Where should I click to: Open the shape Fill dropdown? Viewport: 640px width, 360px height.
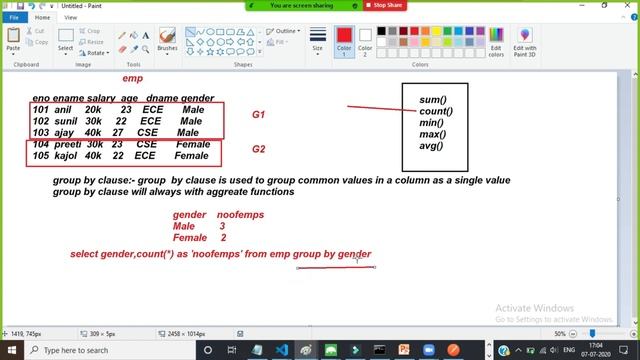278,42
